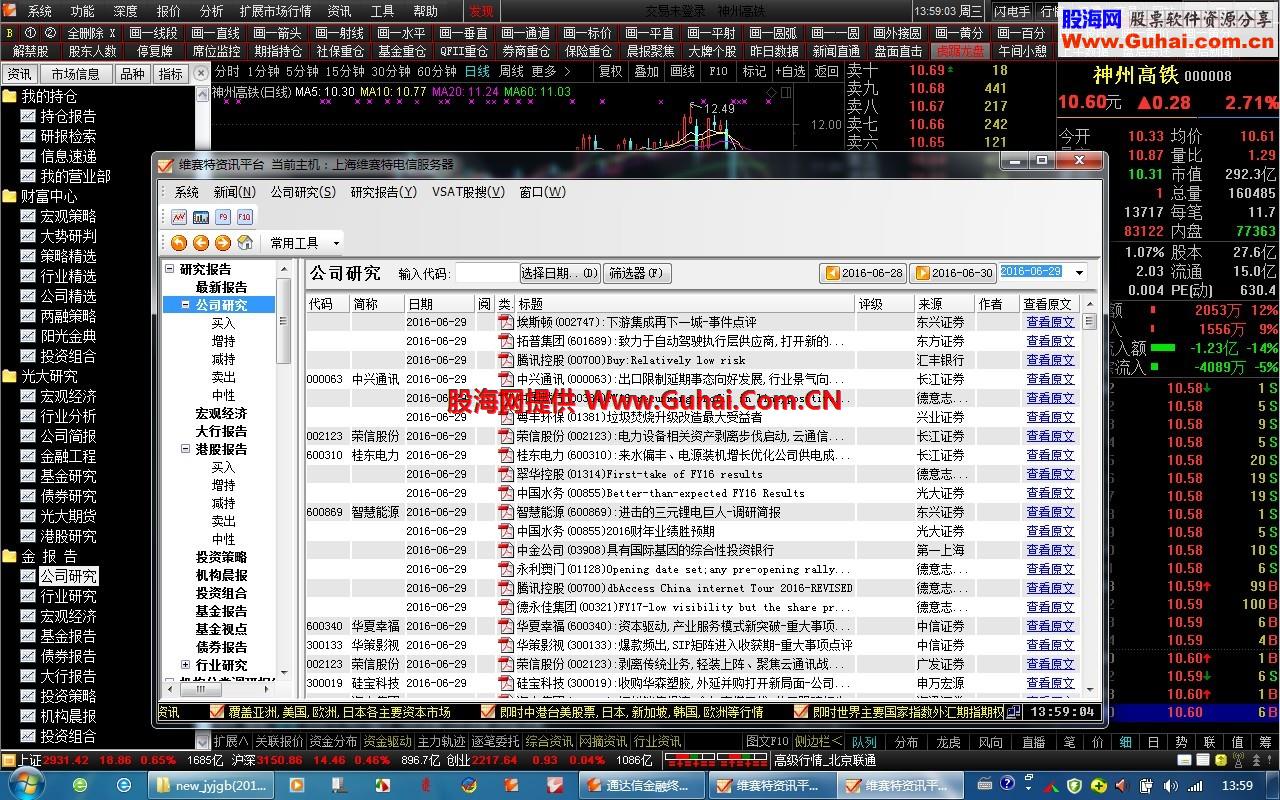Open PDF icon for 腾讯控股 Buy report
Viewport: 1280px width, 800px height.
[506, 360]
